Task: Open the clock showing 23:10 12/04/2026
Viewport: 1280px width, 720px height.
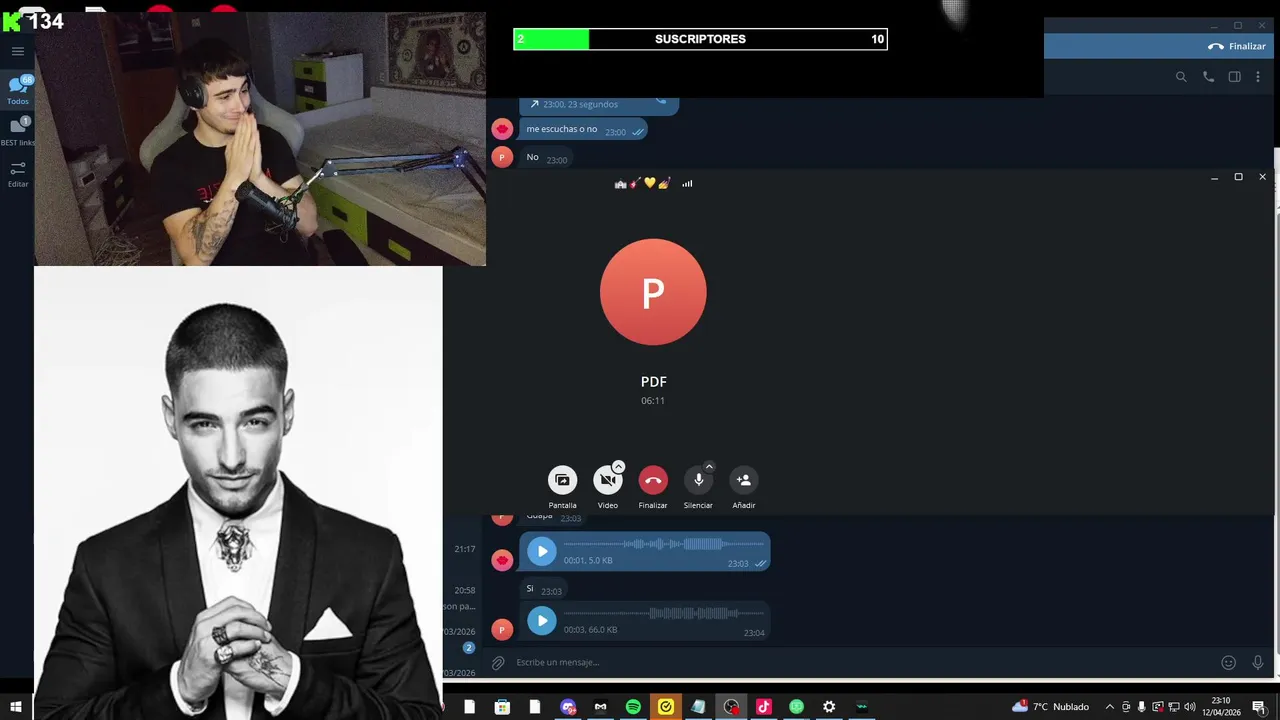Action: coord(1222,707)
